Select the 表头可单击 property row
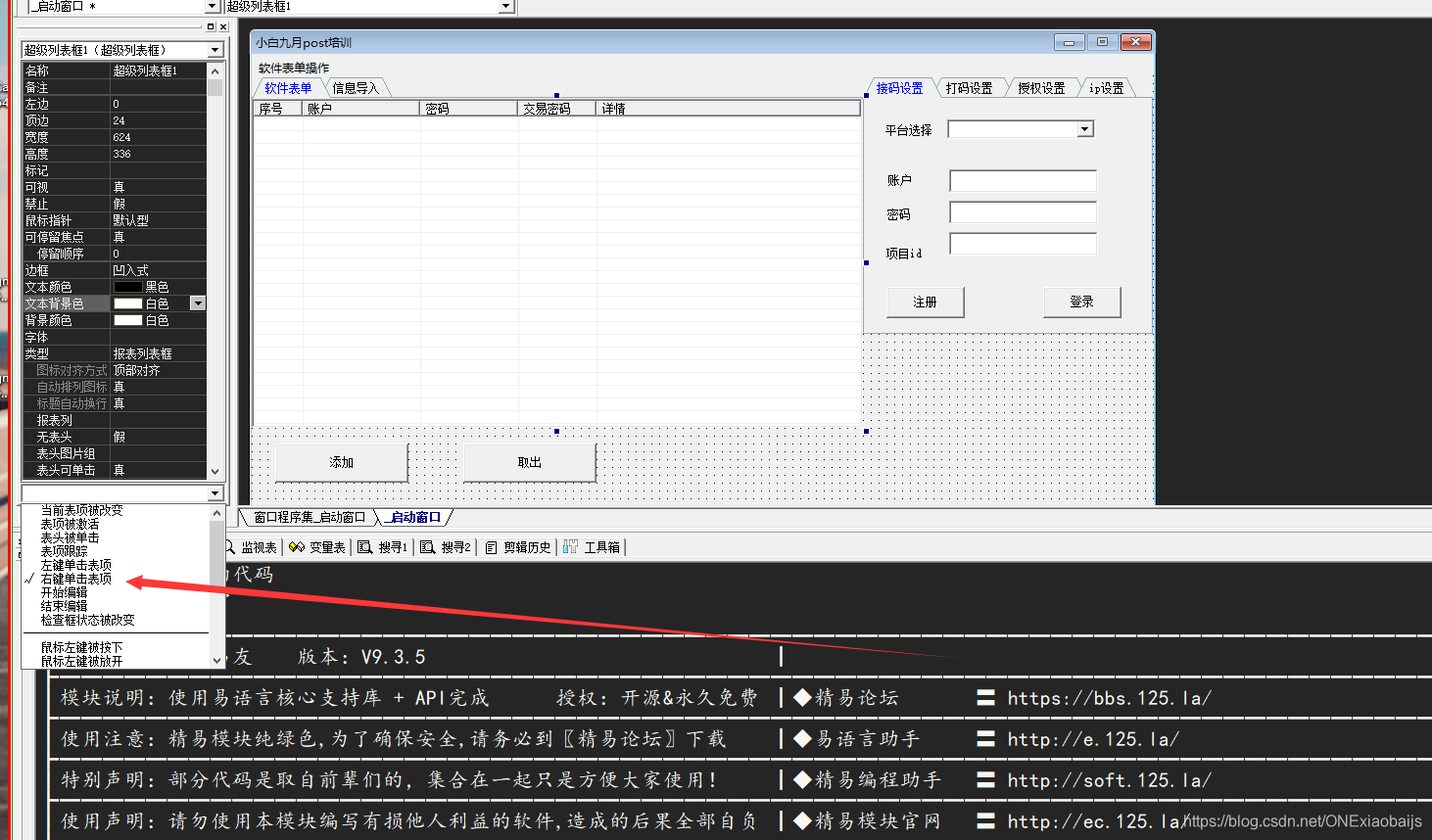Screen dimensions: 1432x840 (115, 470)
